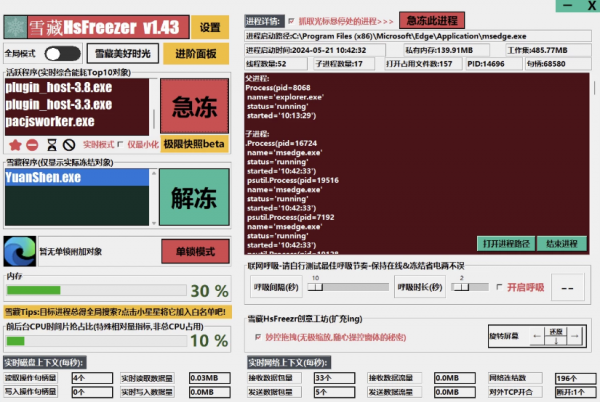
Task: Click the rotate screen down arrow
Action: (x=556, y=340)
